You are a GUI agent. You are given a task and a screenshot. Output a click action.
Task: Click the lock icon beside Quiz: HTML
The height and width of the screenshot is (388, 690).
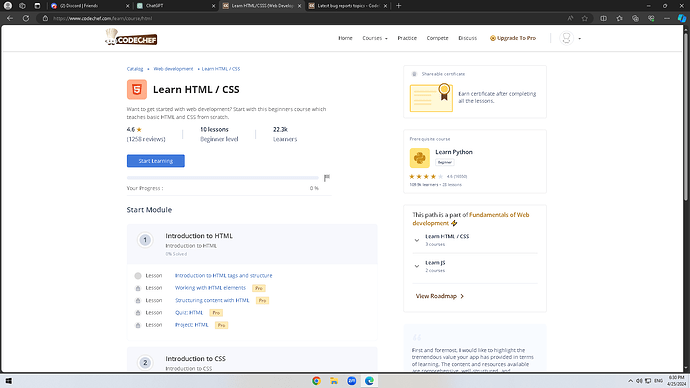(138, 313)
